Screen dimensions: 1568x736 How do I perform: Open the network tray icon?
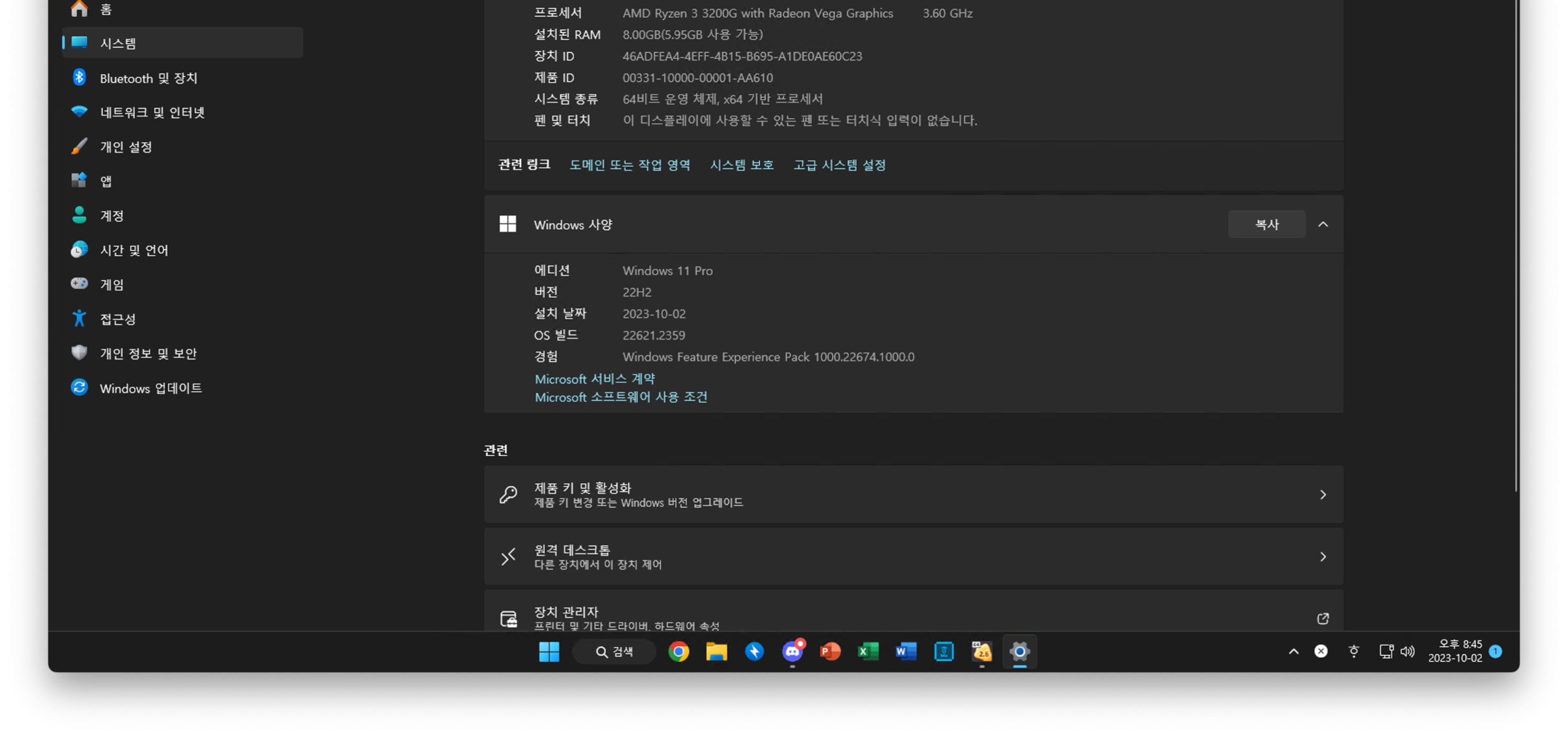[1386, 651]
